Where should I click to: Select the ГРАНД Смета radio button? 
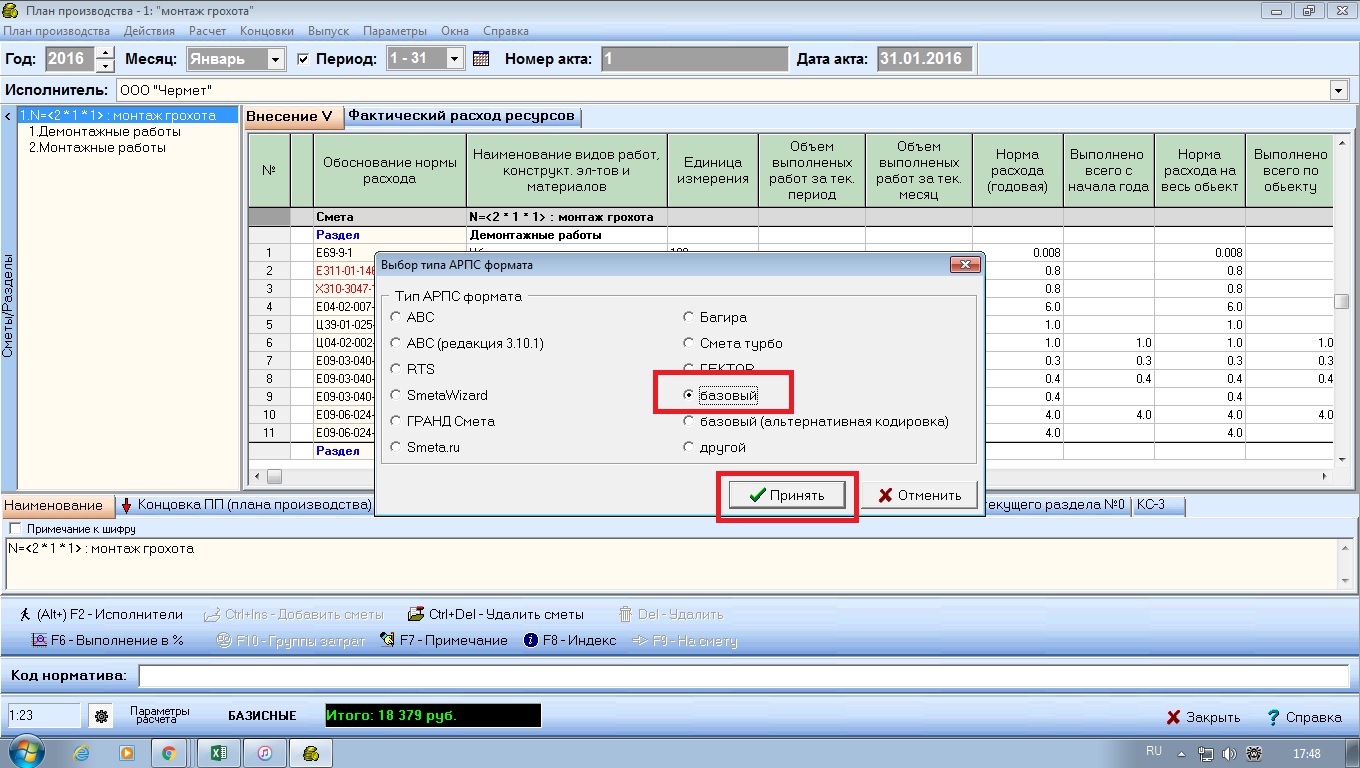[x=397, y=422]
